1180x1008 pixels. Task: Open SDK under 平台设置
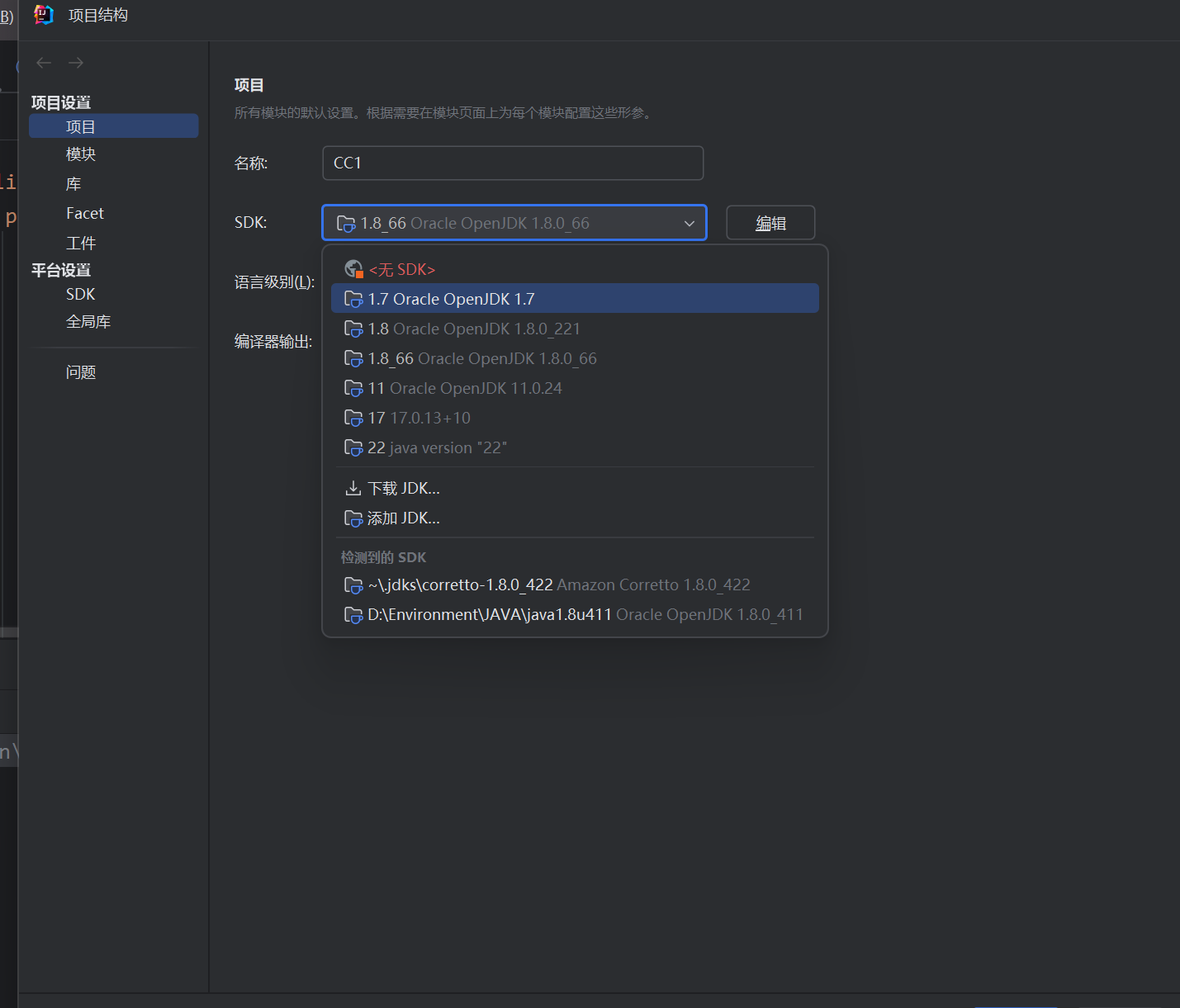81,295
